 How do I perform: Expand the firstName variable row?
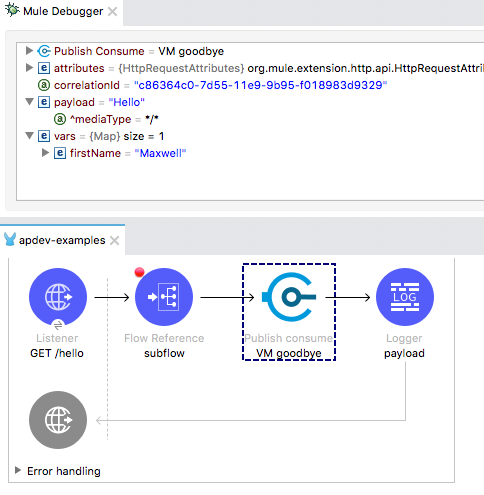pos(45,153)
